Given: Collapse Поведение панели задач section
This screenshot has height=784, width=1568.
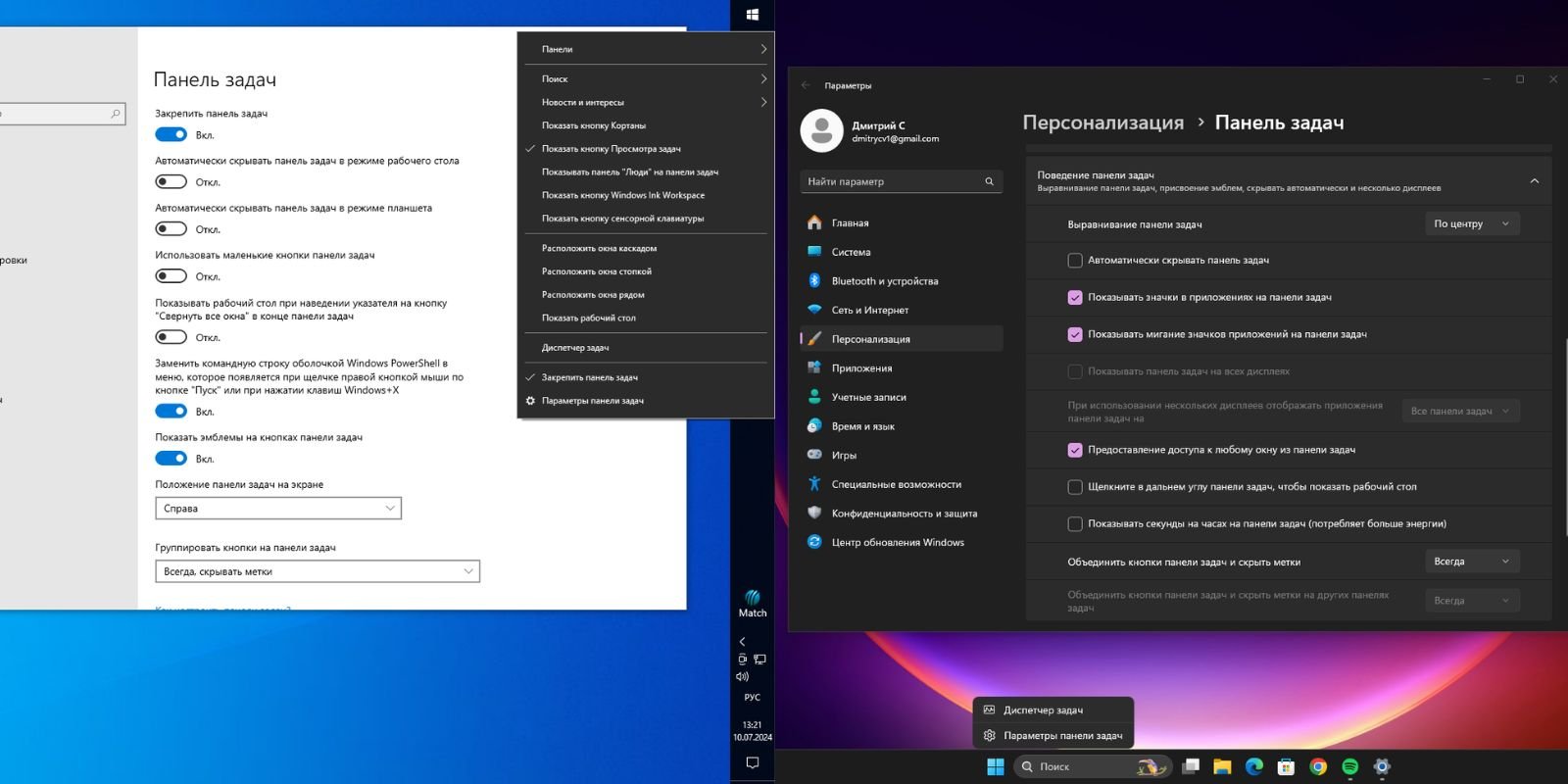Looking at the screenshot, I should [1535, 181].
